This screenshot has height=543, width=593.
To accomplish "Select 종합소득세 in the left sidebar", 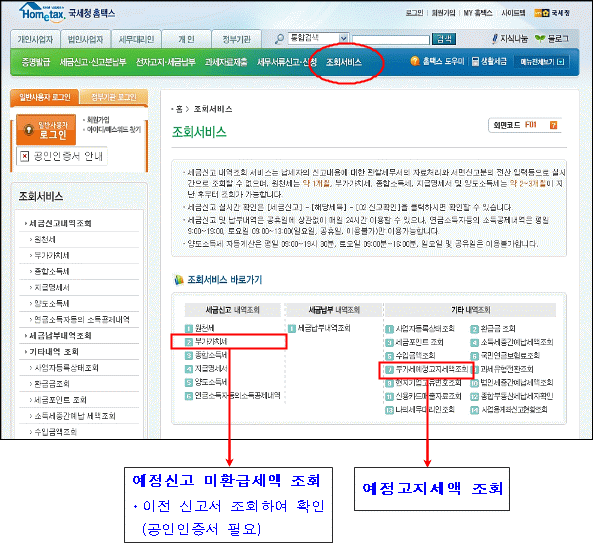I will [x=52, y=271].
